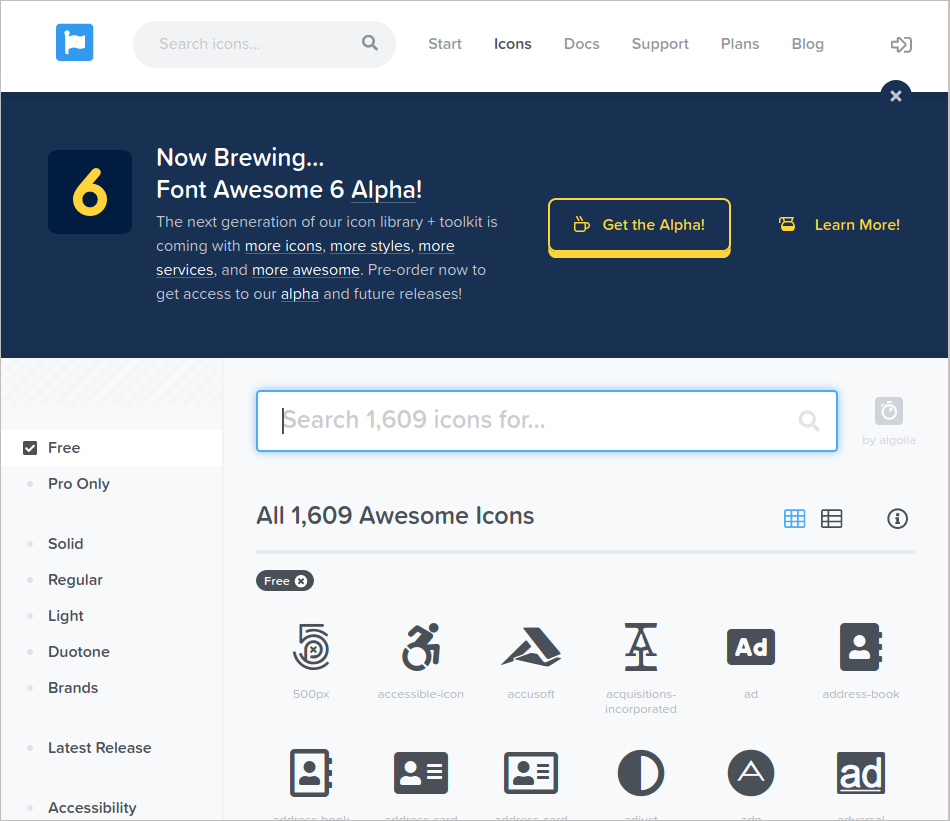950x821 pixels.
Task: Open the accessible-icon wheelchair icon
Action: 420,647
